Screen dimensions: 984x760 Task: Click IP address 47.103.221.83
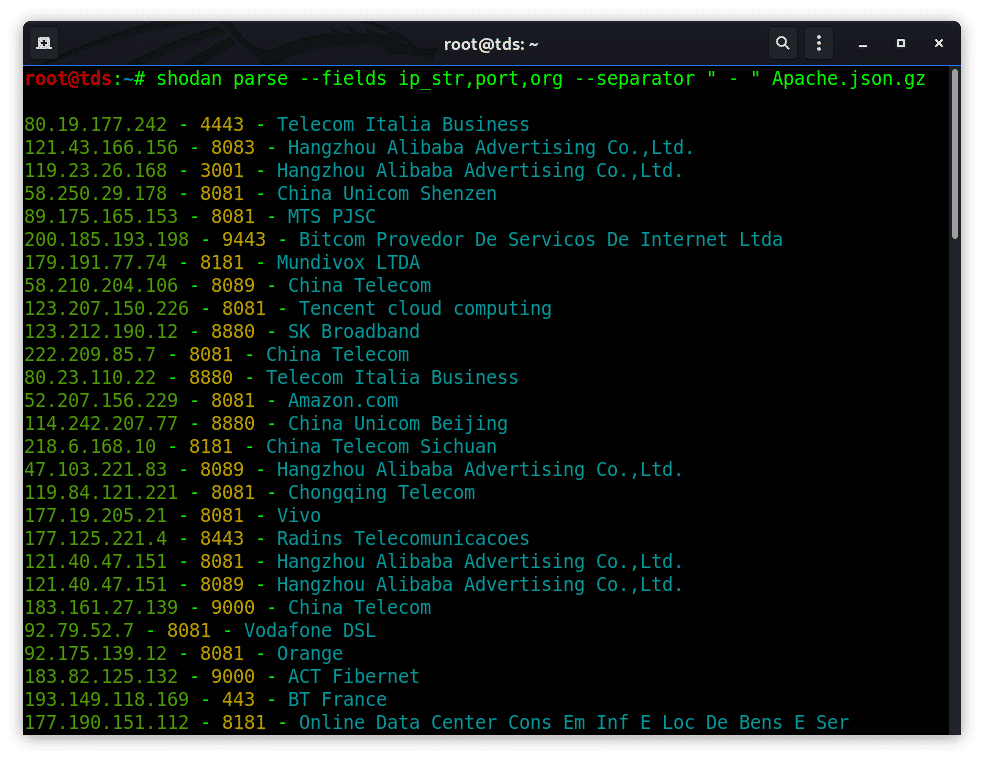tap(95, 470)
